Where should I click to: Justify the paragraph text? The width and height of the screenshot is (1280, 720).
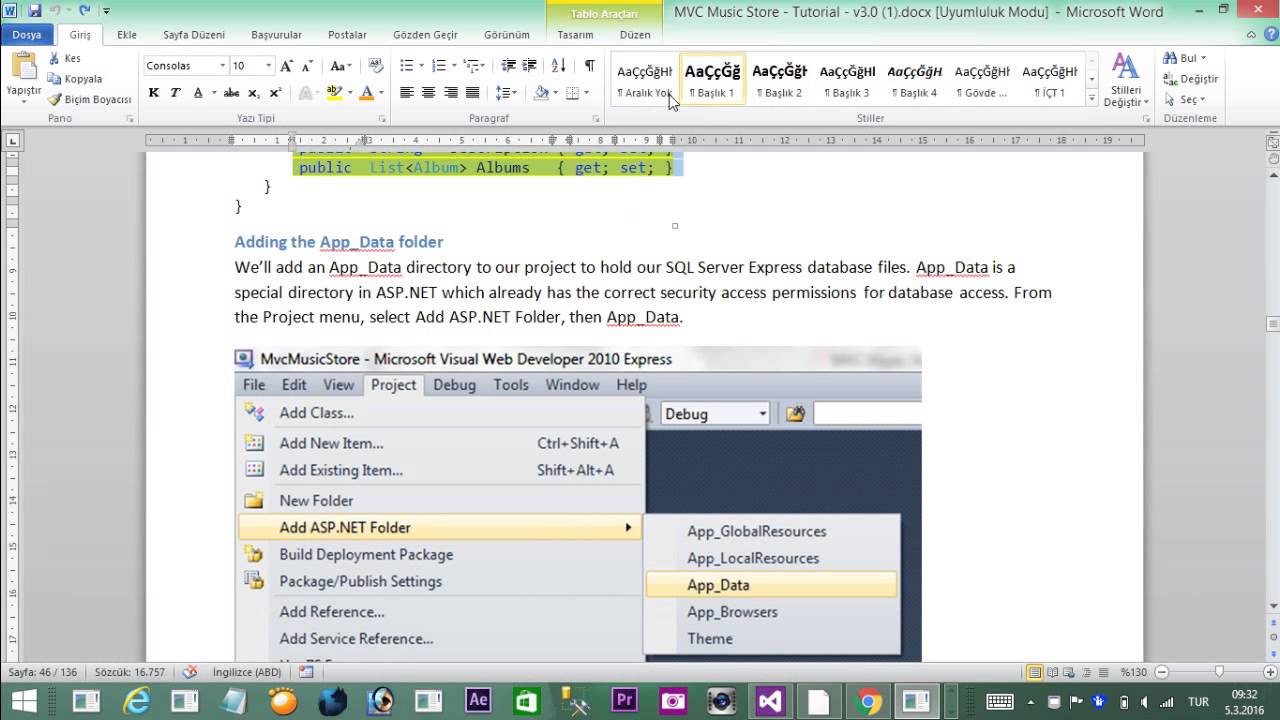[x=472, y=93]
